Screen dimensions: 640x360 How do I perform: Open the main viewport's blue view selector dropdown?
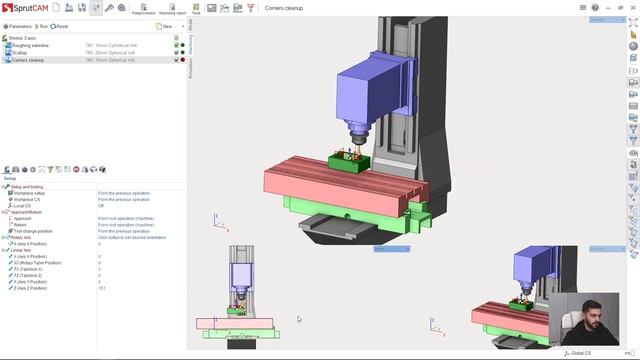[607, 20]
